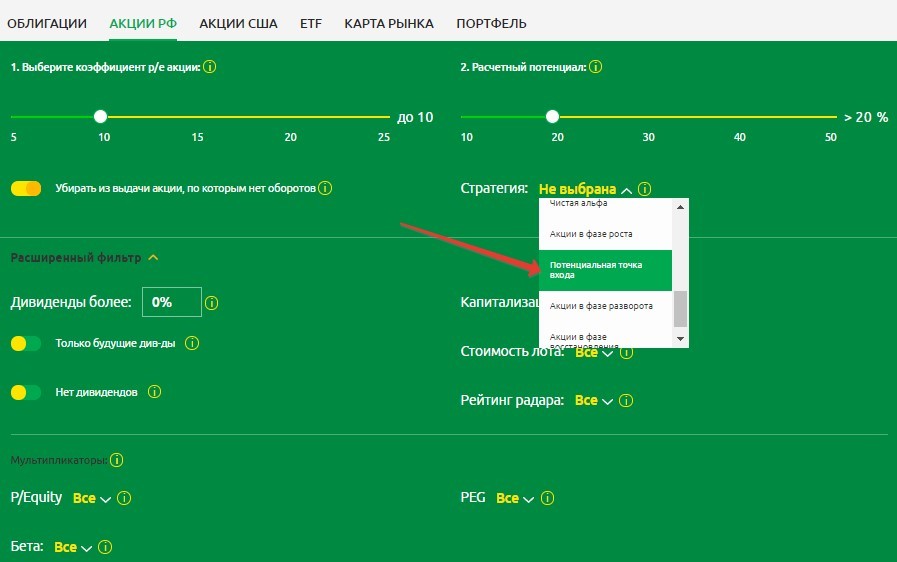The height and width of the screenshot is (562, 897).
Task: Click the Дивиденды более input field
Action: [x=171, y=301]
